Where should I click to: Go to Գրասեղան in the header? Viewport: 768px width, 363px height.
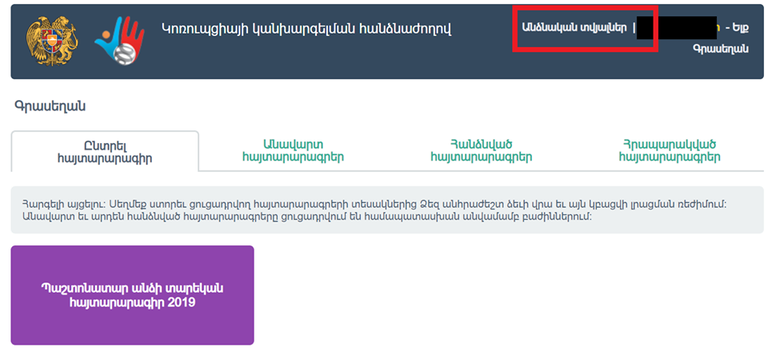720,49
